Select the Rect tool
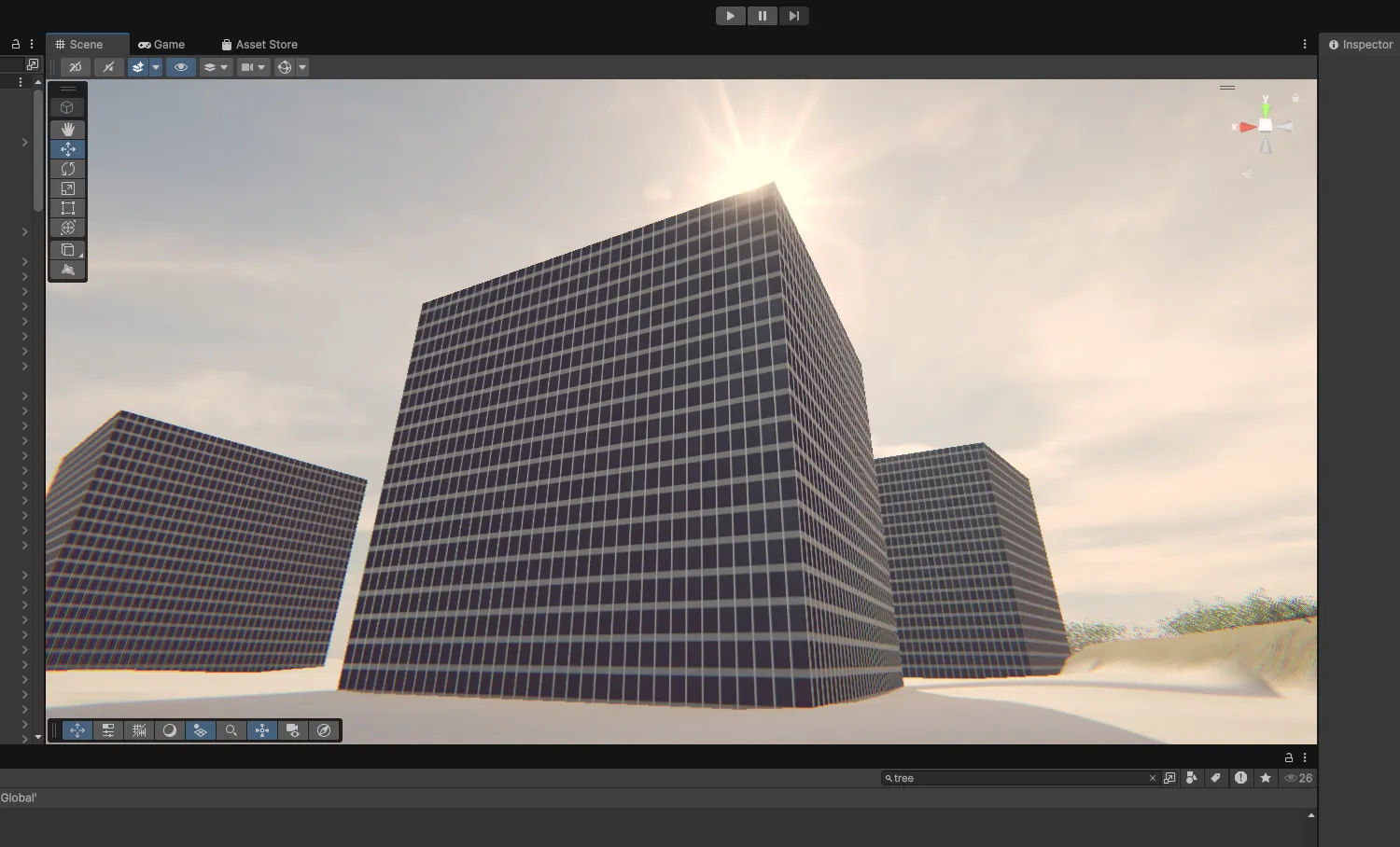1400x847 pixels. [67, 208]
